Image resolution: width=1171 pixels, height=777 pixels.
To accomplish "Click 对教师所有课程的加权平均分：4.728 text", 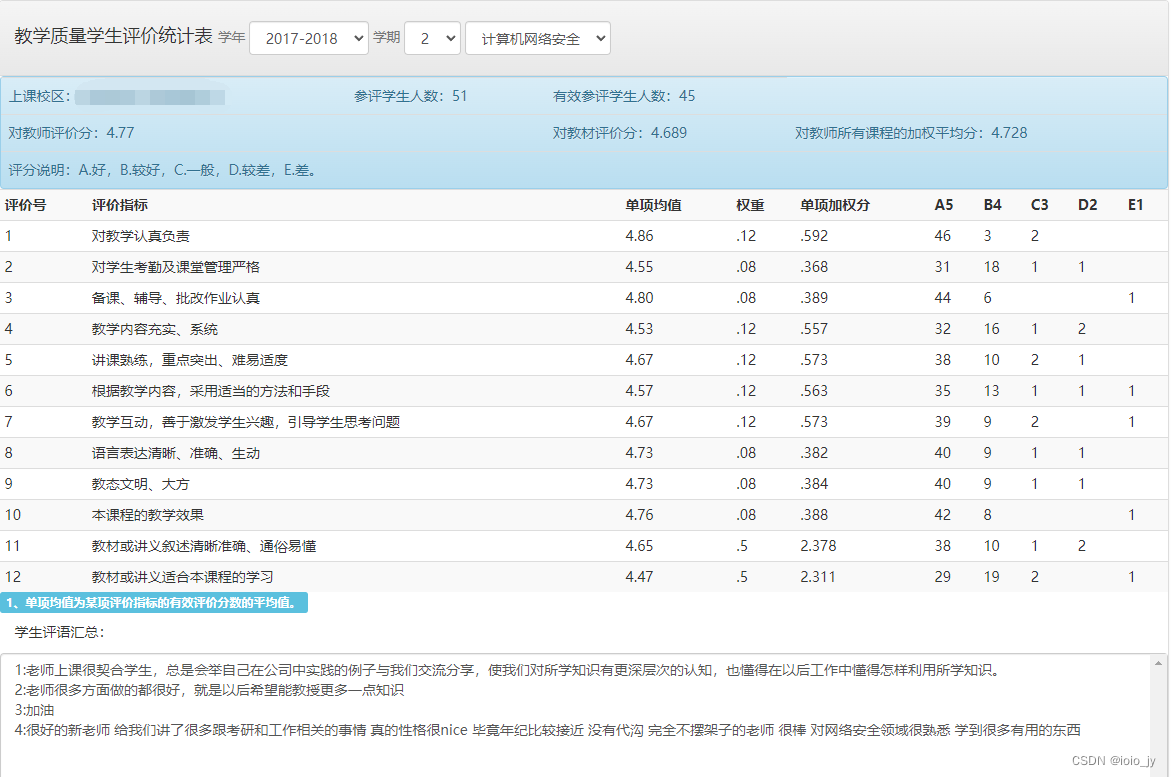I will tap(911, 133).
